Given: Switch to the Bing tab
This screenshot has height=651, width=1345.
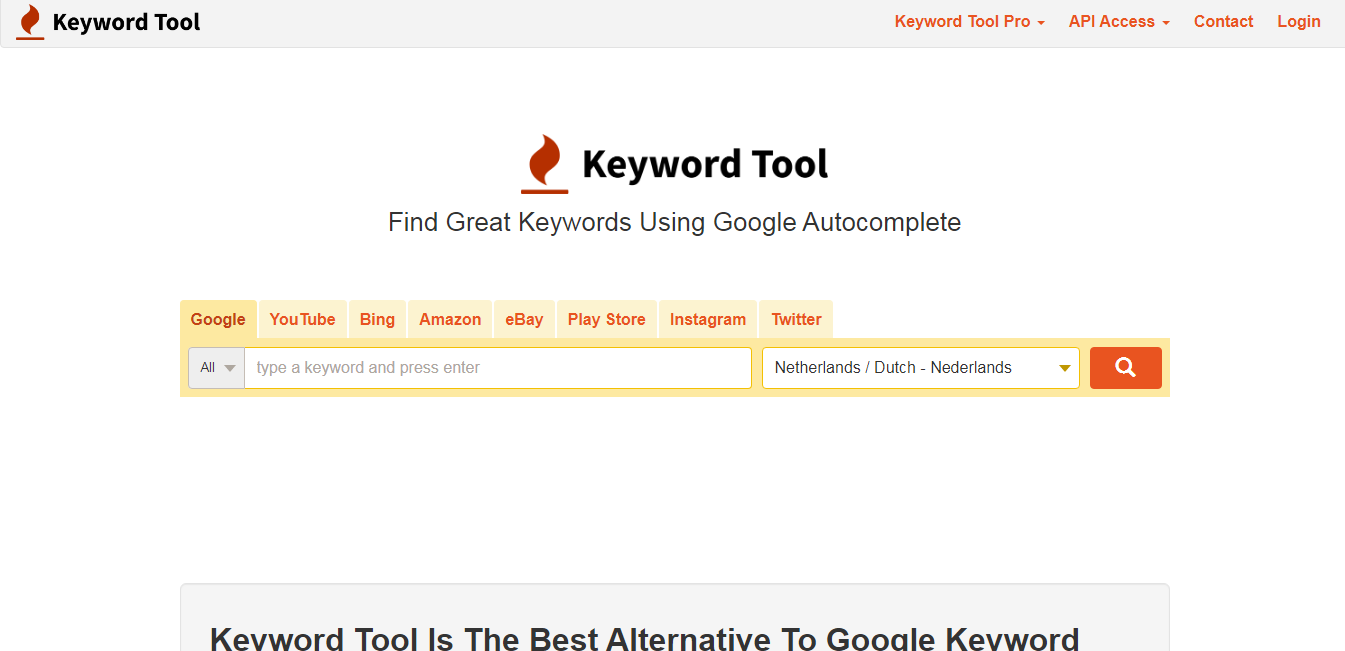Looking at the screenshot, I should tap(377, 319).
